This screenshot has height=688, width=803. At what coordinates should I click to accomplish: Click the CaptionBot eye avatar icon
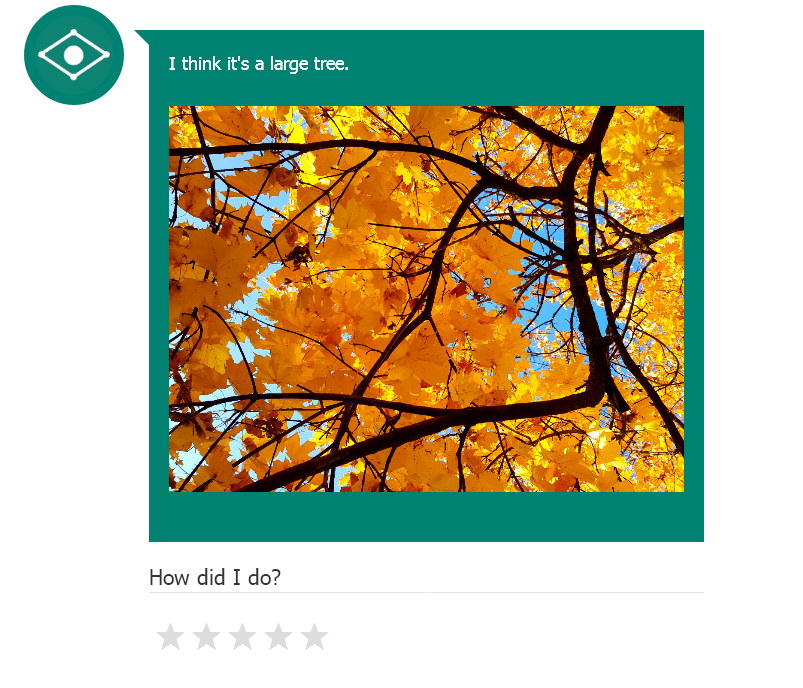(74, 55)
